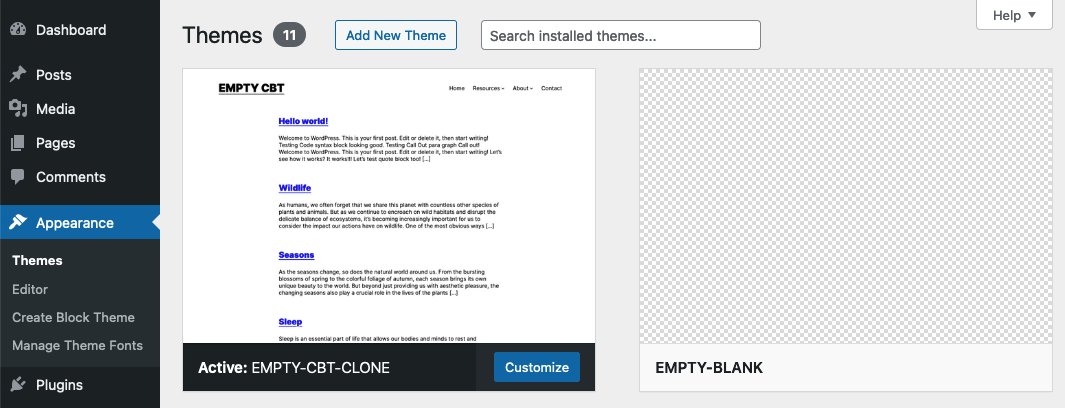1065x408 pixels.
Task: Select the EMPTY-BLANK theme thumbnail
Action: [846, 206]
